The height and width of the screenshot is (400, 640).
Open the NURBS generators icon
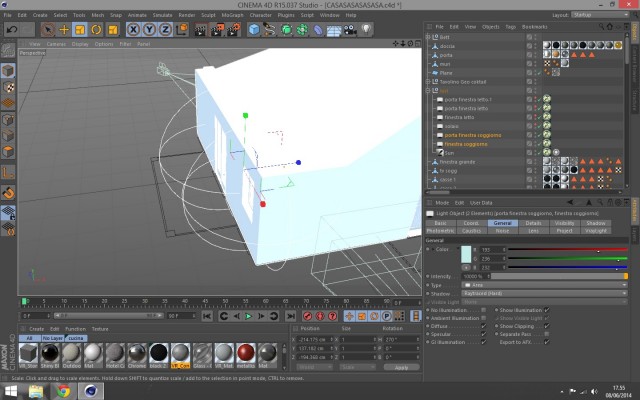coord(286,30)
